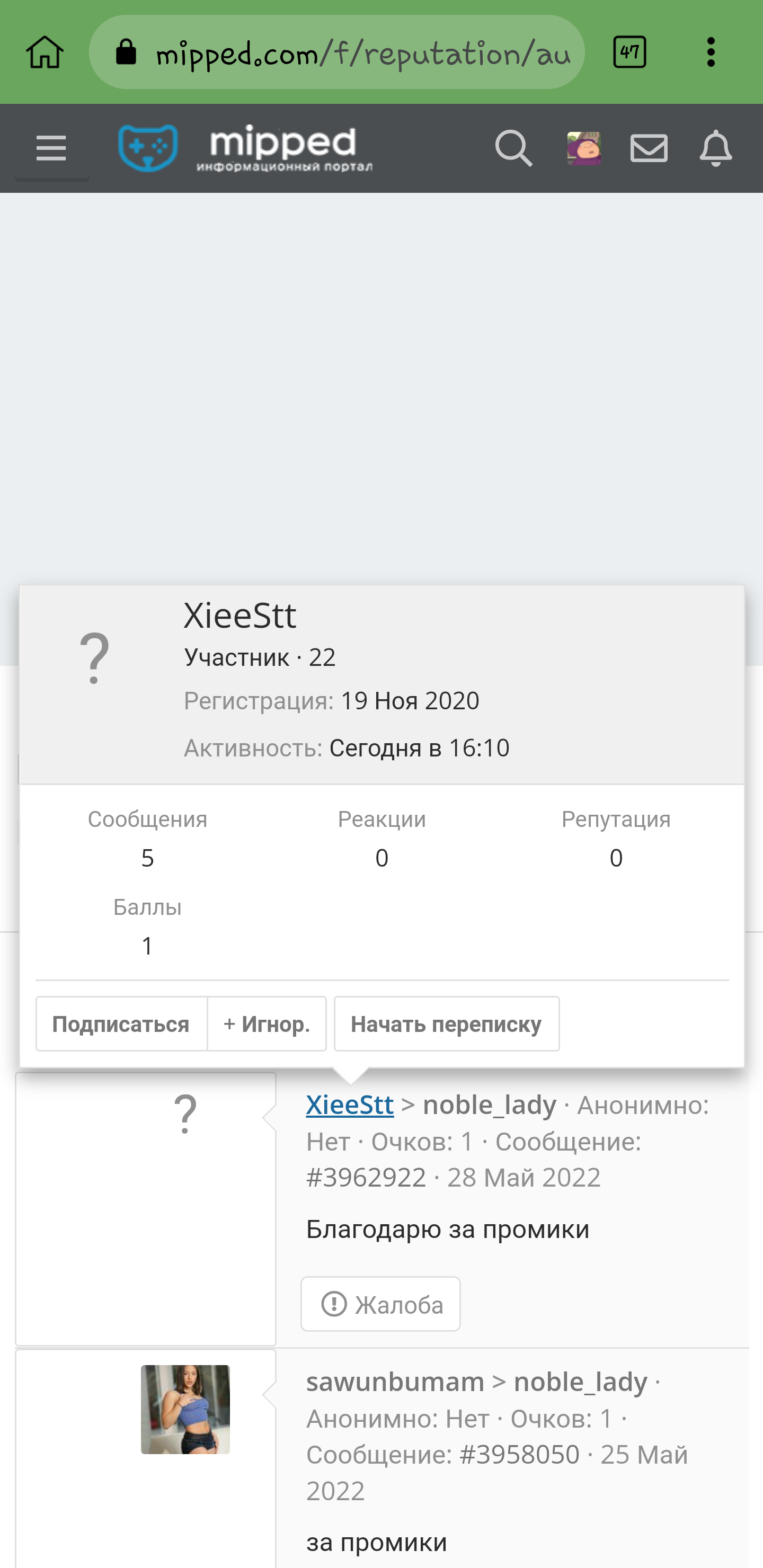Click the Подписаться button
Viewport: 763px width, 1568px height.
[121, 1024]
